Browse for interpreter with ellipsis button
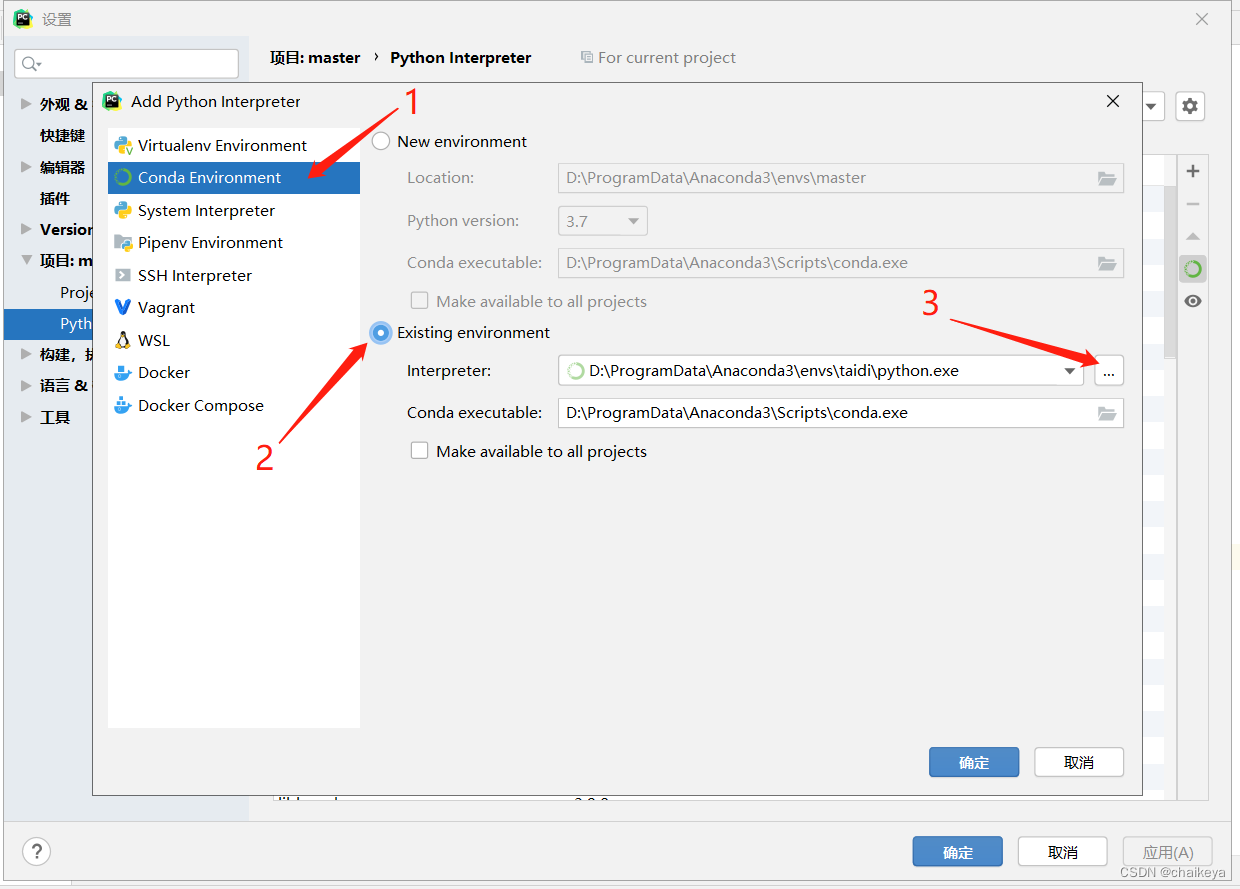The image size is (1240, 889). (x=1108, y=371)
